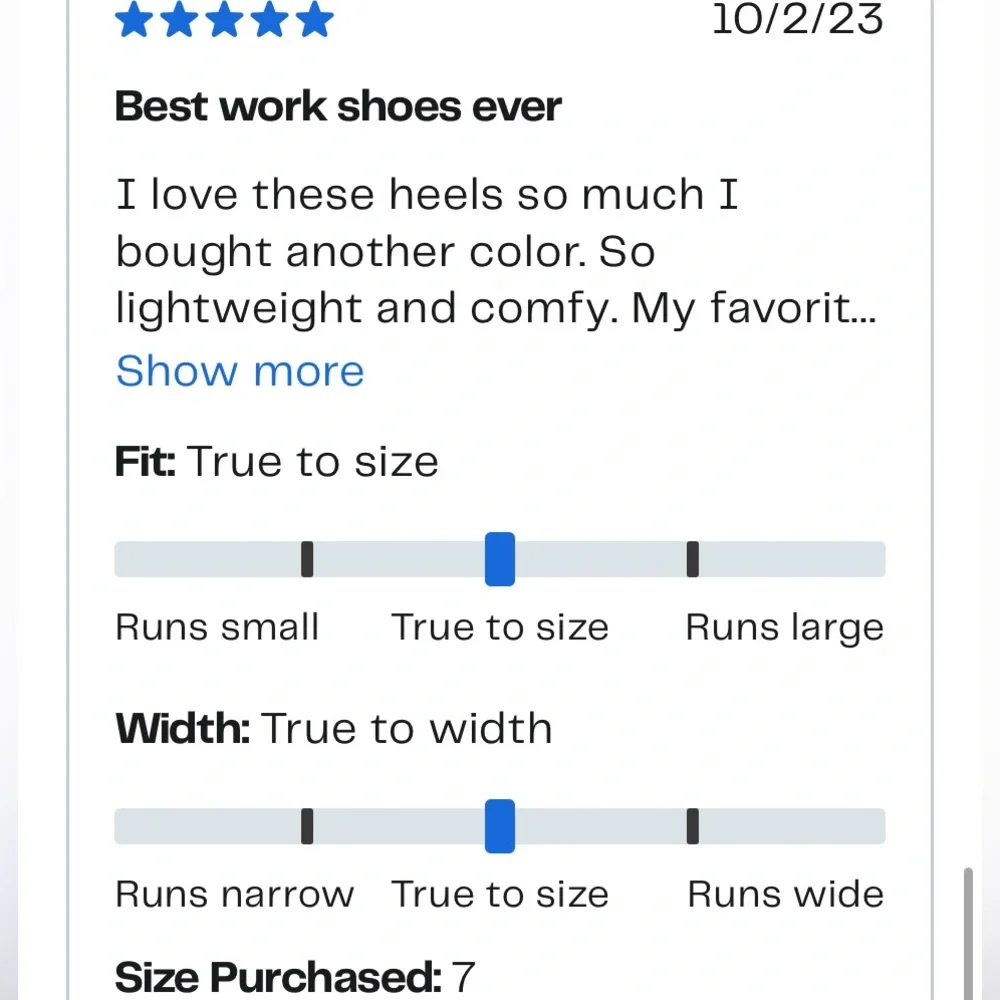The width and height of the screenshot is (1000, 1000).
Task: Click the review date 10/2/23
Action: point(797,18)
